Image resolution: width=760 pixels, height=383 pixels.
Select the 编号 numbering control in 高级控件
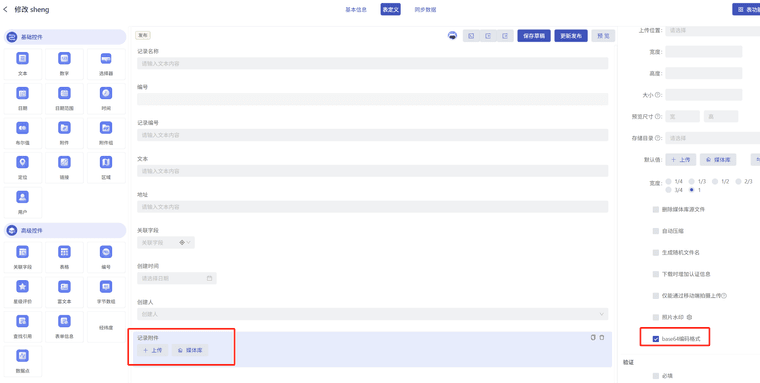click(x=106, y=258)
